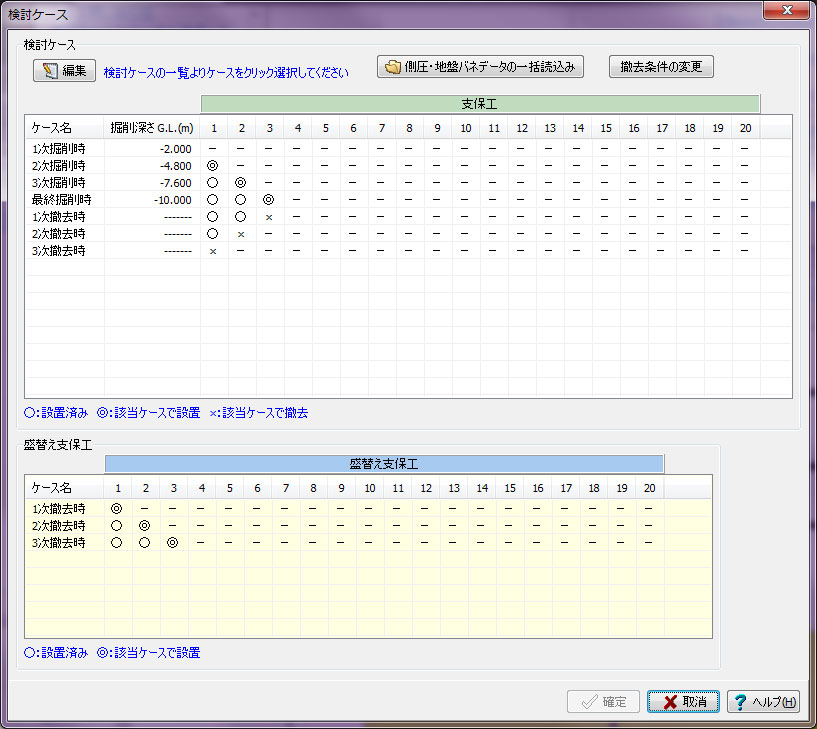This screenshot has width=817, height=729.
Task: Click circle in 3次掘削時 support 1
Action: 212,183
